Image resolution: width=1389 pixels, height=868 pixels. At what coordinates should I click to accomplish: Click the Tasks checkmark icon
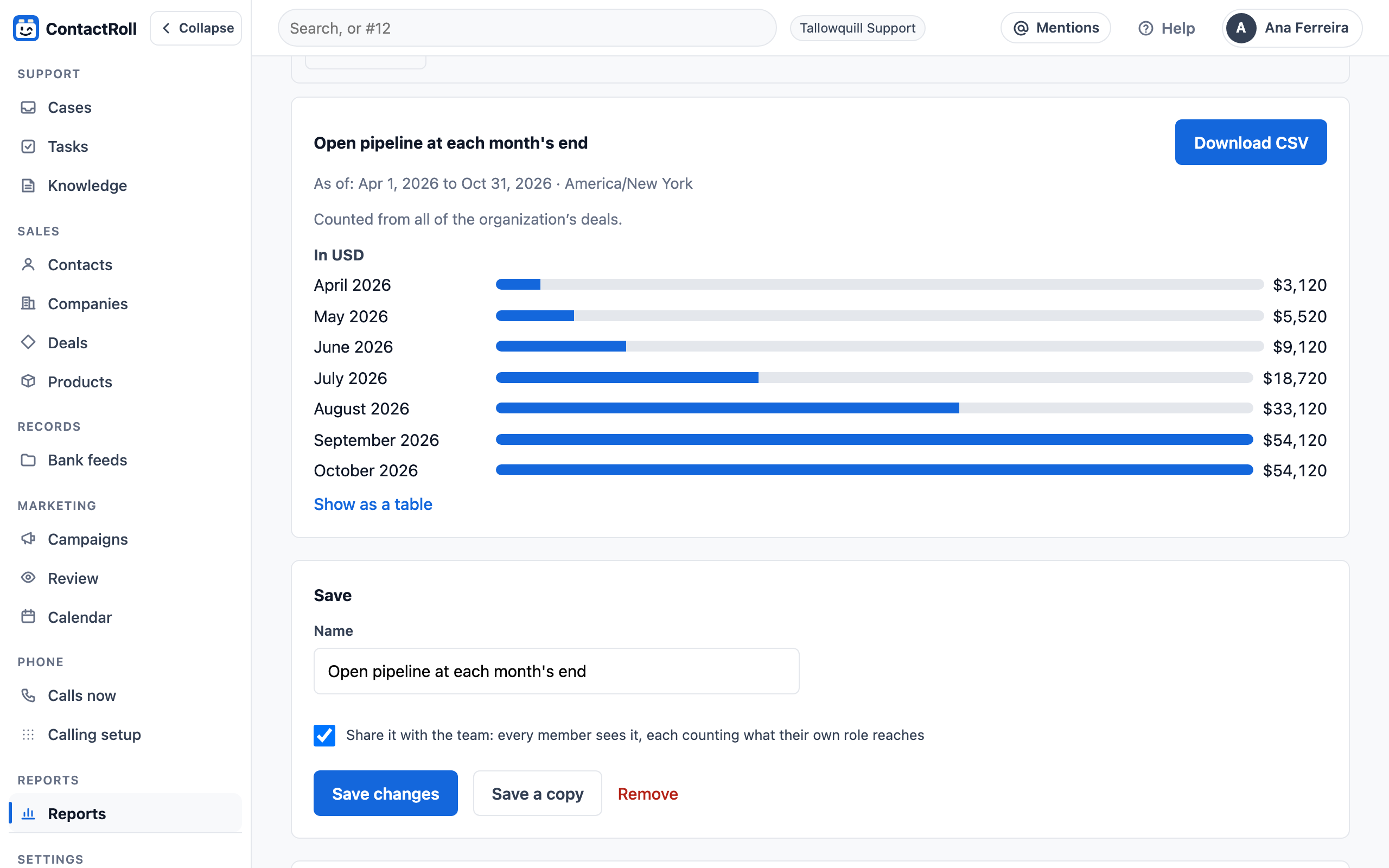tap(28, 146)
